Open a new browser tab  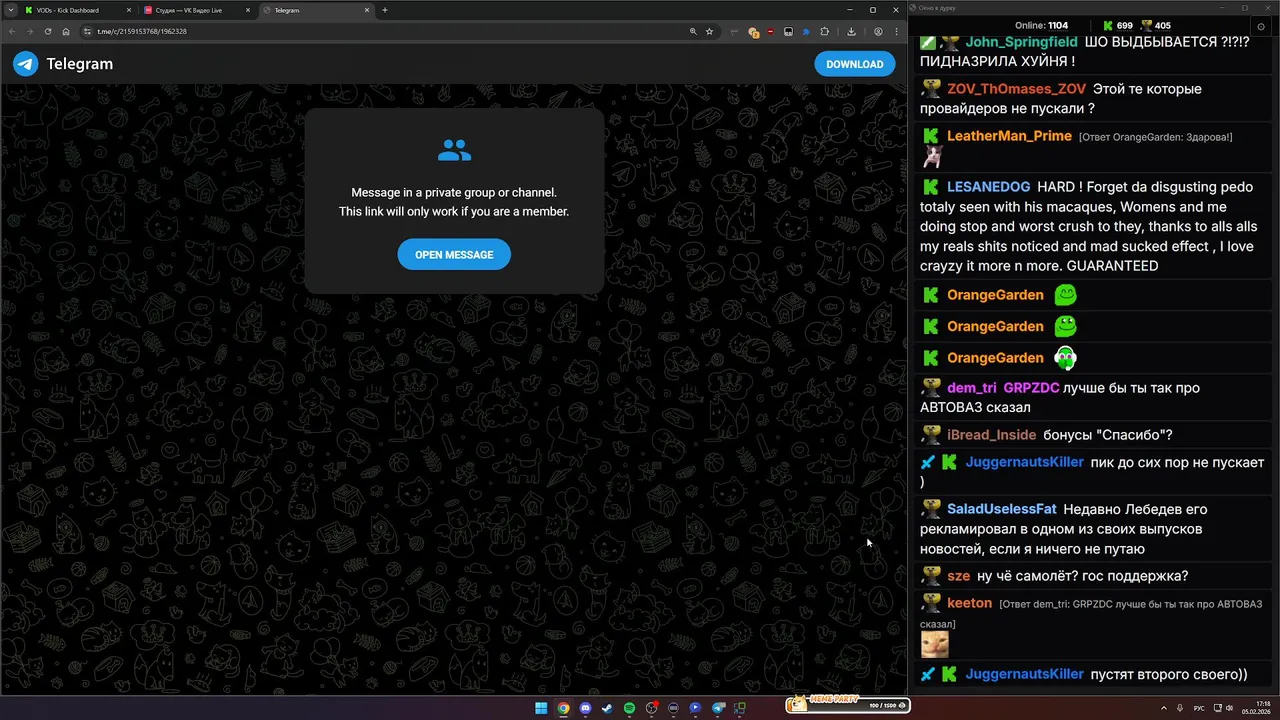tap(385, 10)
